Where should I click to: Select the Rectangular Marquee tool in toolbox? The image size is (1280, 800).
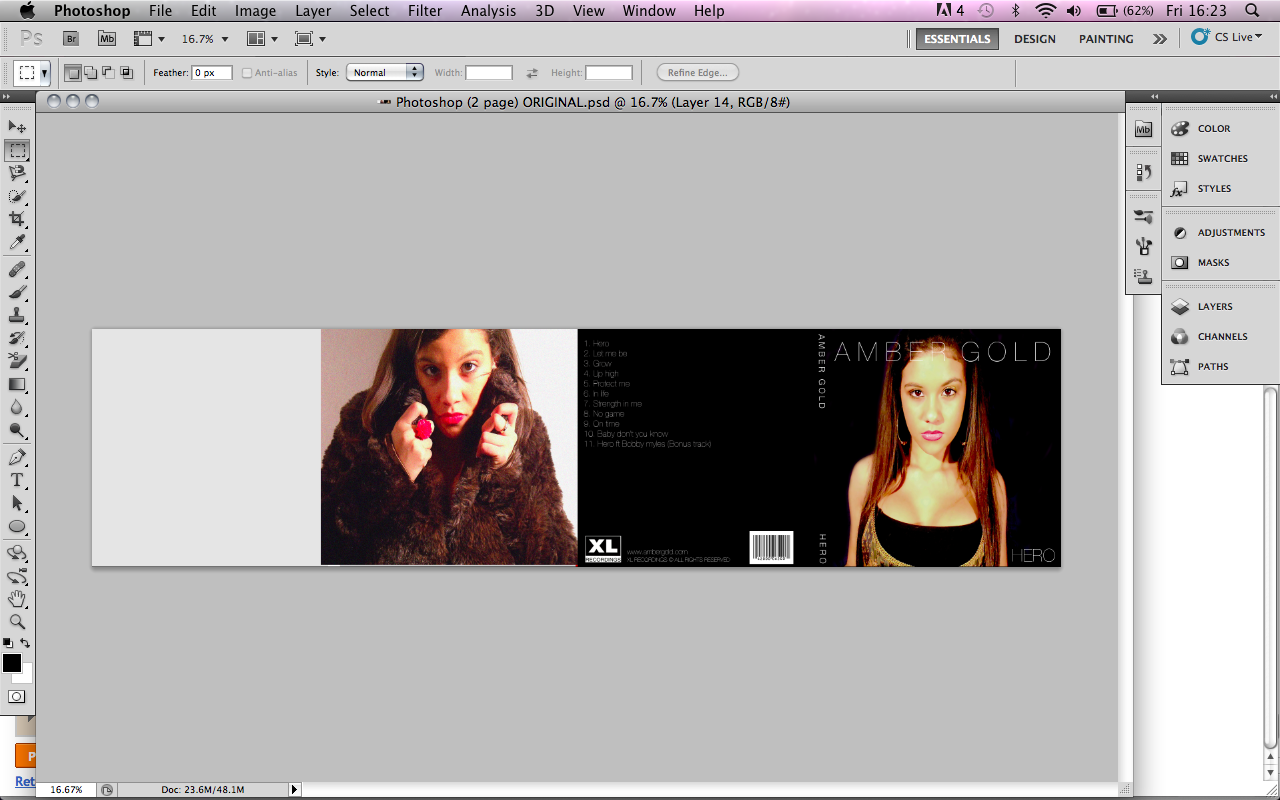coord(17,151)
